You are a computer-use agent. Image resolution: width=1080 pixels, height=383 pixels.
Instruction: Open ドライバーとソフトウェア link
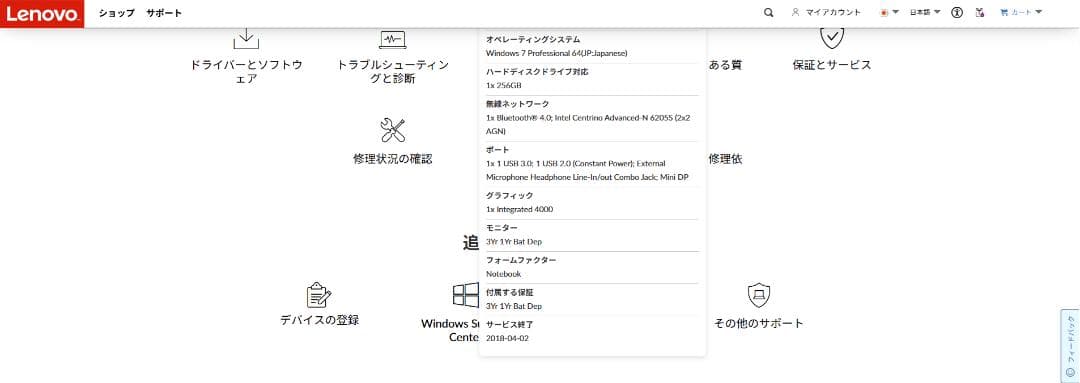coord(246,72)
